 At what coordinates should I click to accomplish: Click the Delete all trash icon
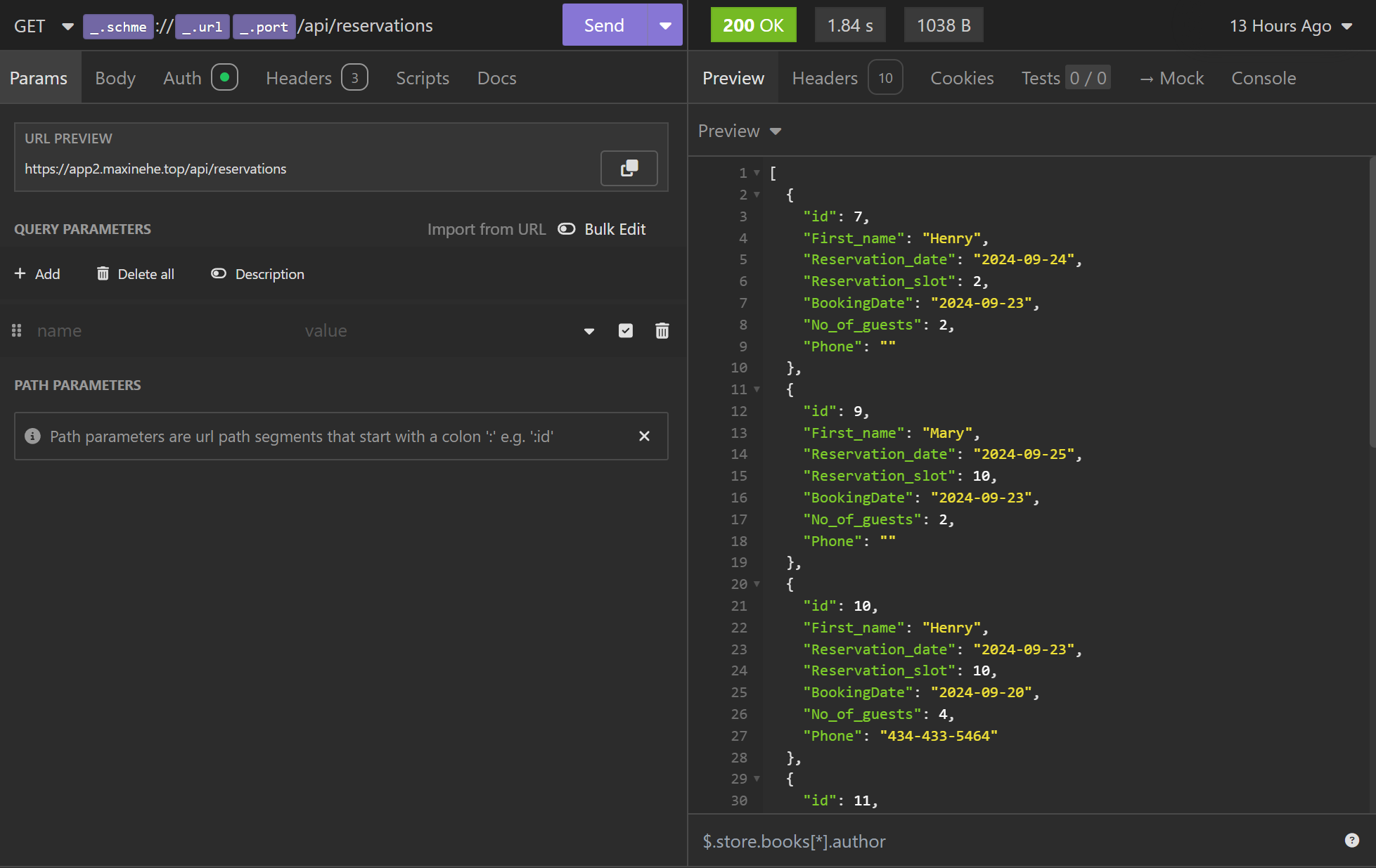point(103,273)
